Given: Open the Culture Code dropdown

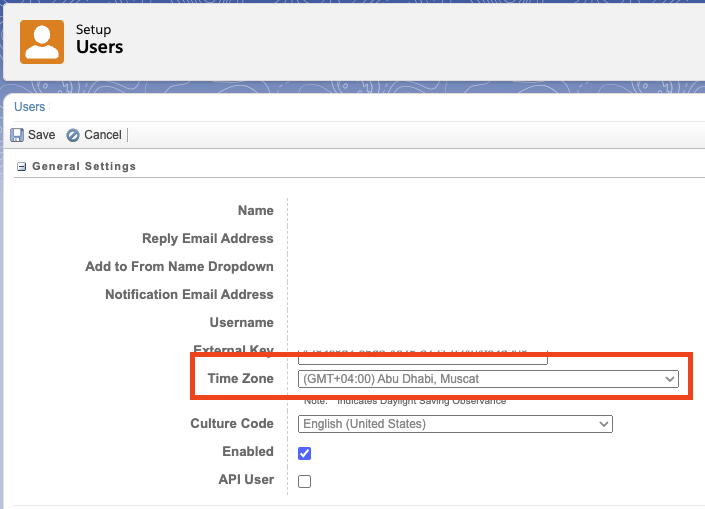Looking at the screenshot, I should point(455,424).
